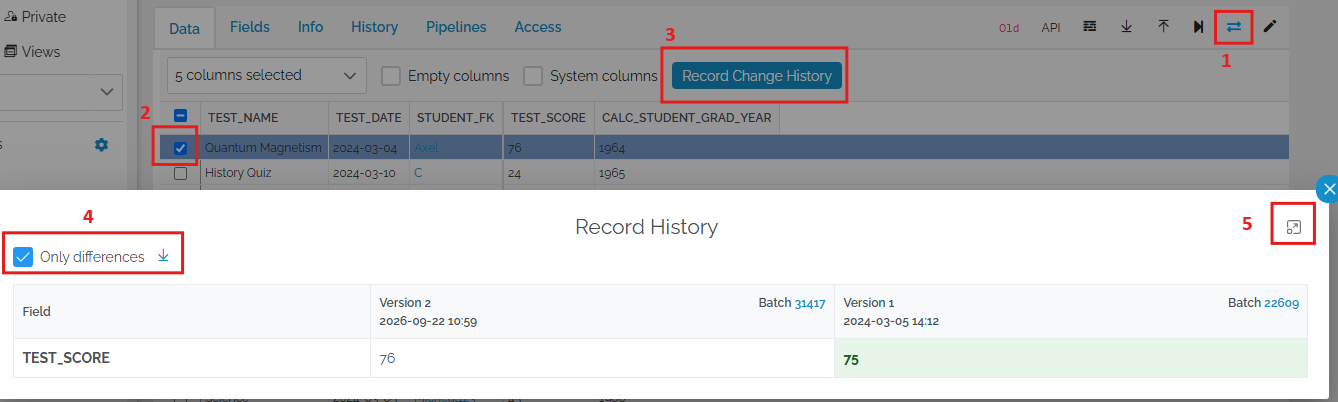
Task: Close the Record History dialog
Action: pos(1328,189)
